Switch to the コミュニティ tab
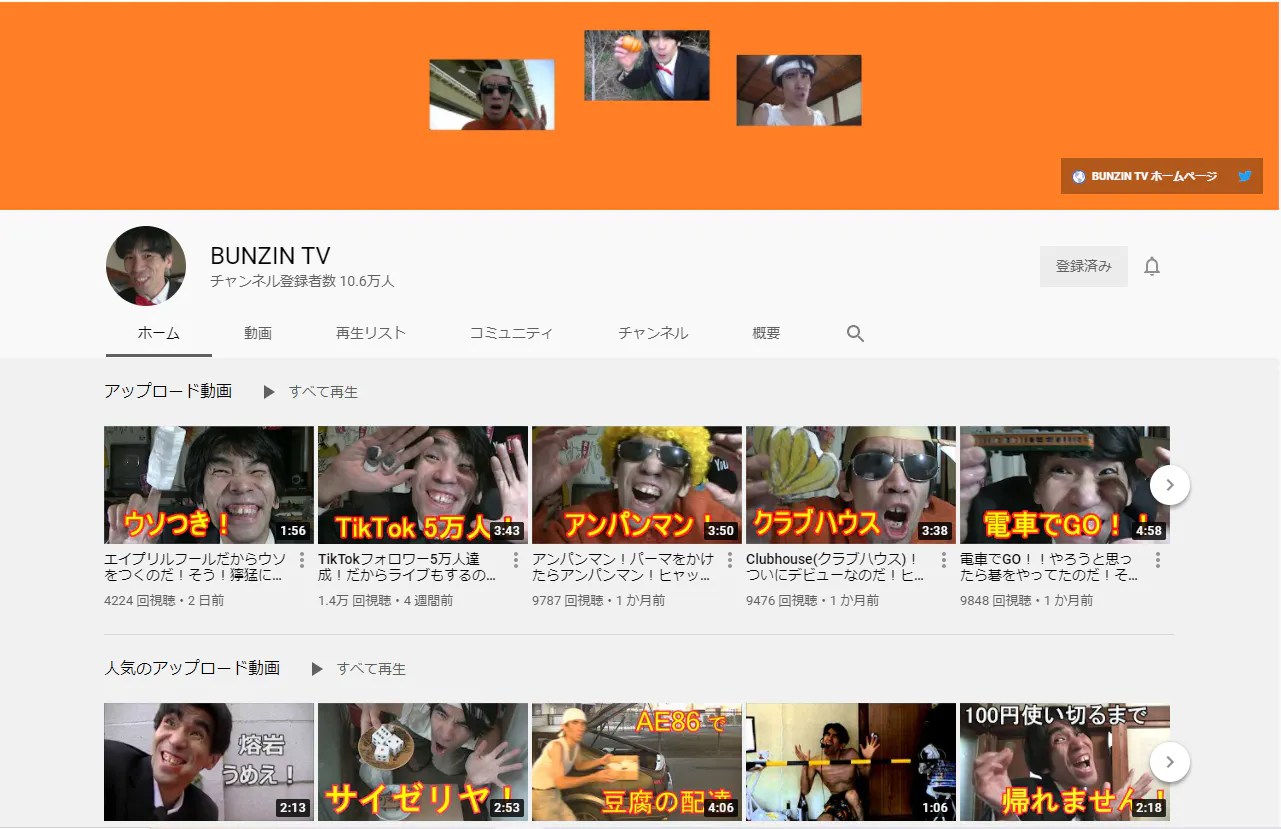This screenshot has height=829, width=1281. [x=511, y=333]
